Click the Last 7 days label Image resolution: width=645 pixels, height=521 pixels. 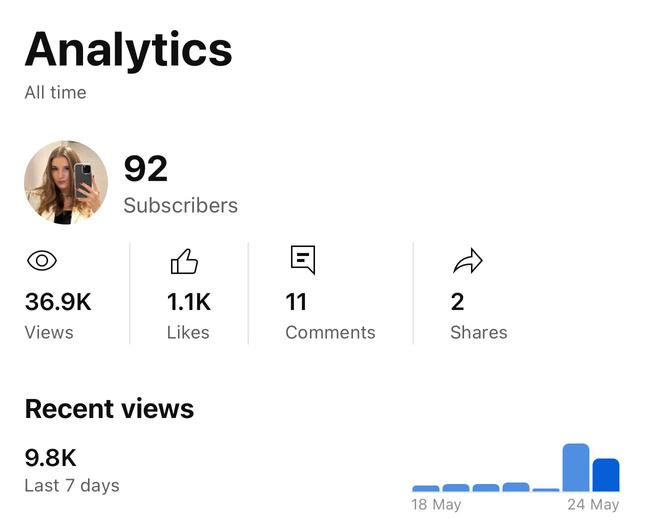pos(72,486)
